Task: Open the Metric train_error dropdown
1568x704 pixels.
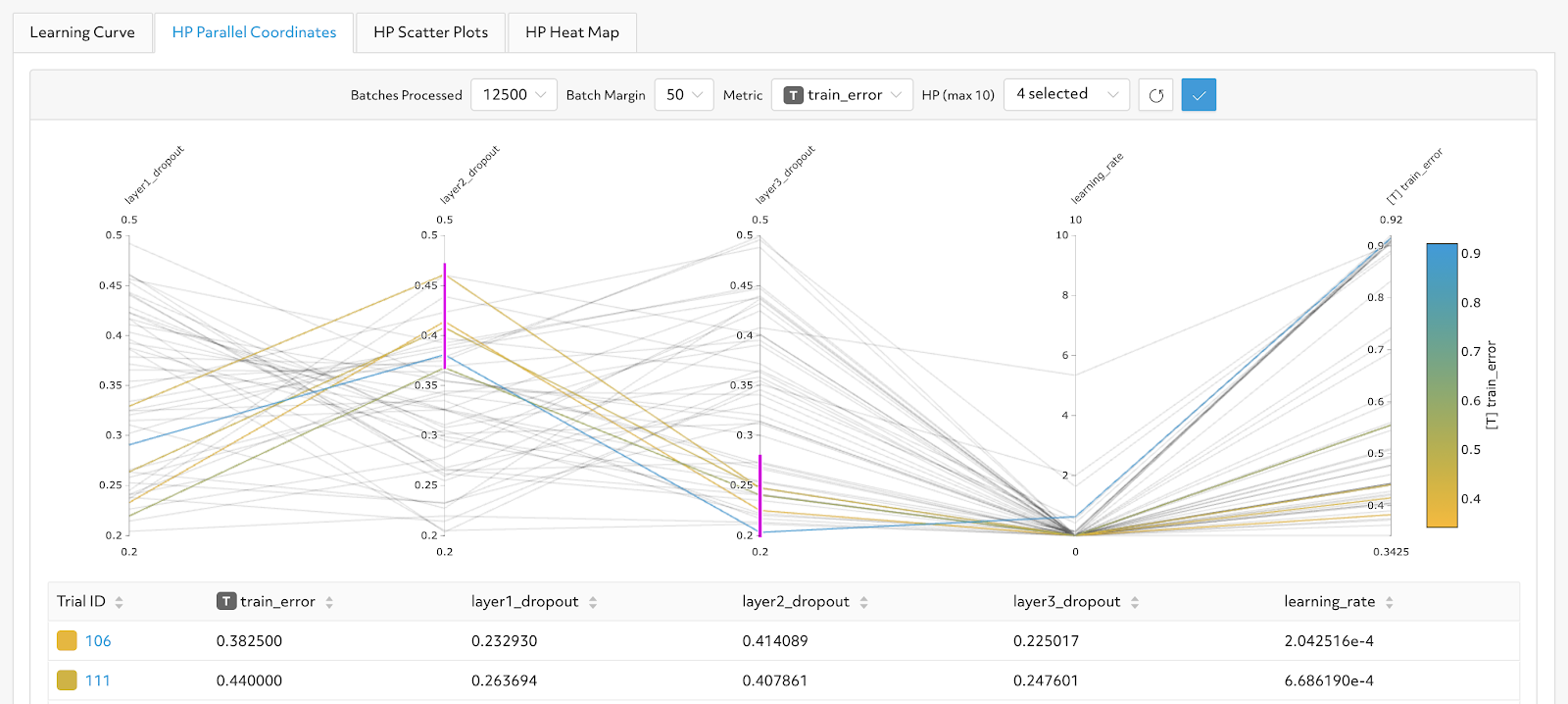Action: (x=843, y=95)
